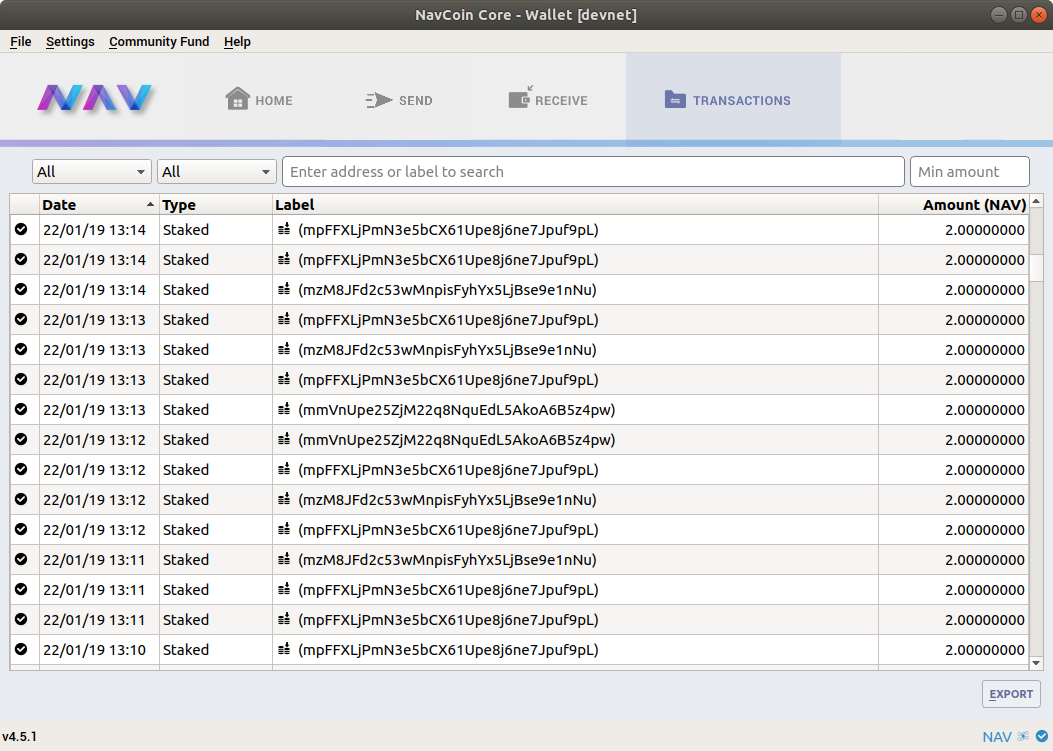Sort by the Type column header
The height and width of the screenshot is (751, 1053).
[216, 205]
